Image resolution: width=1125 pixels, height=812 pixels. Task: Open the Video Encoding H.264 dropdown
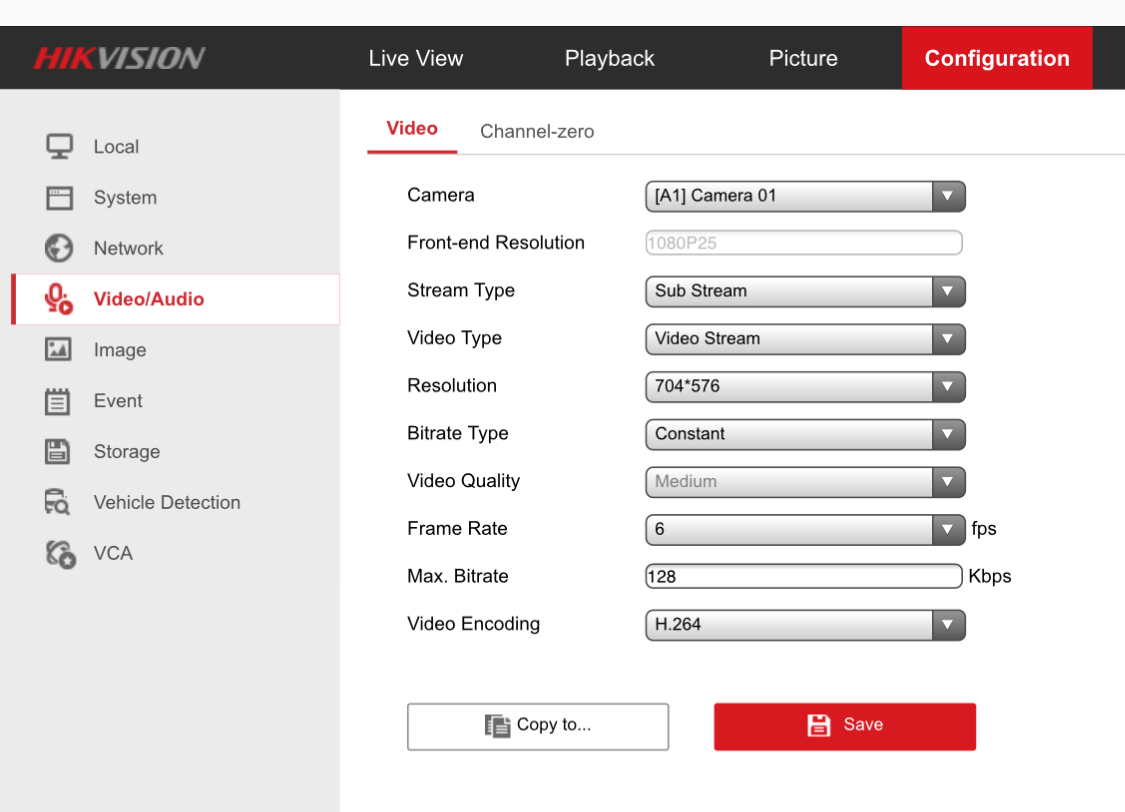pos(805,624)
